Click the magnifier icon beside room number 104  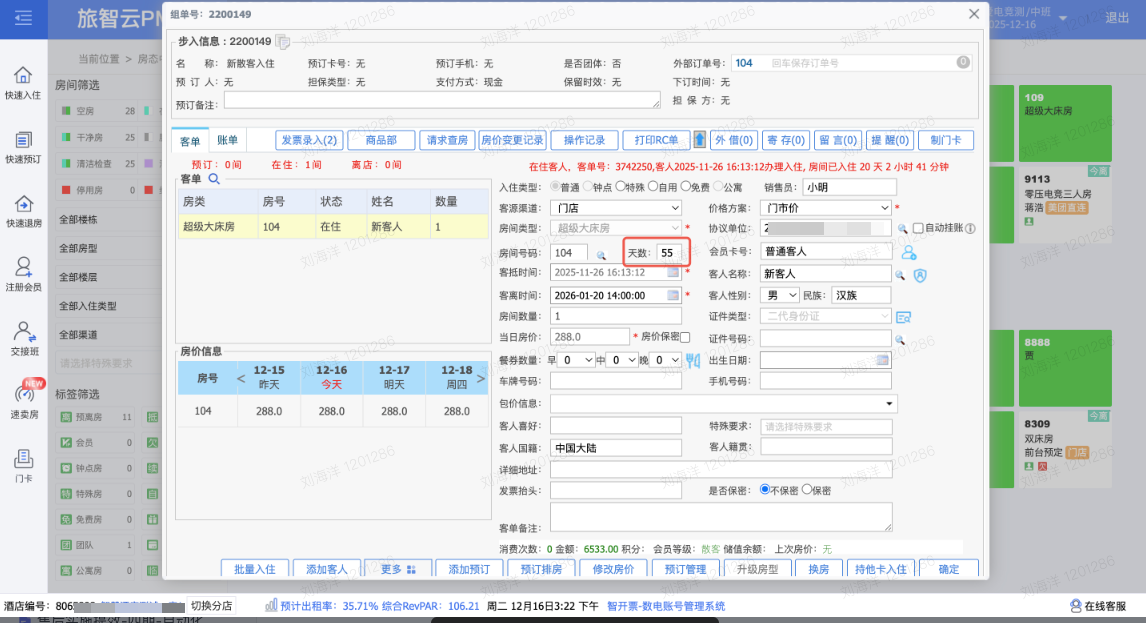(x=601, y=255)
